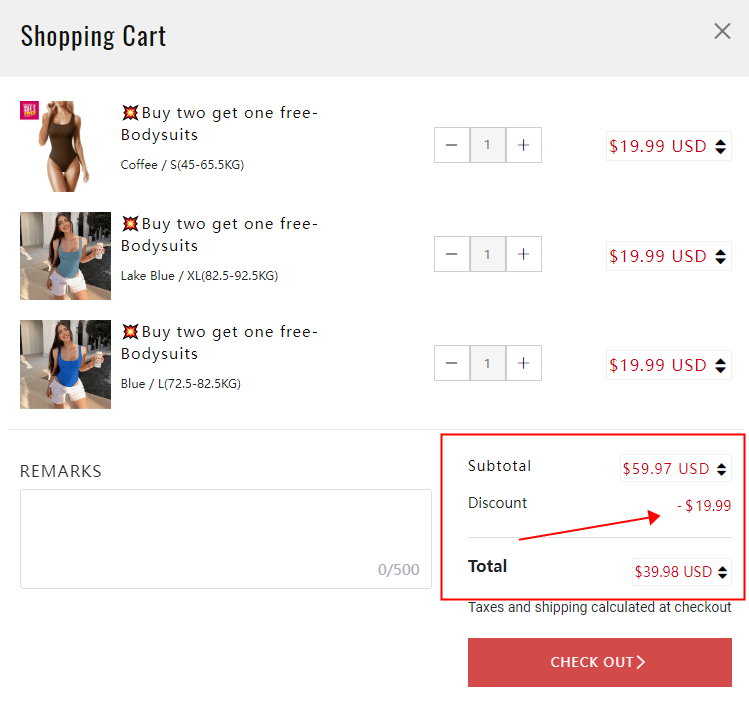The height and width of the screenshot is (721, 749).
Task: Open the Coffee bodysuit title link
Action: click(x=219, y=124)
